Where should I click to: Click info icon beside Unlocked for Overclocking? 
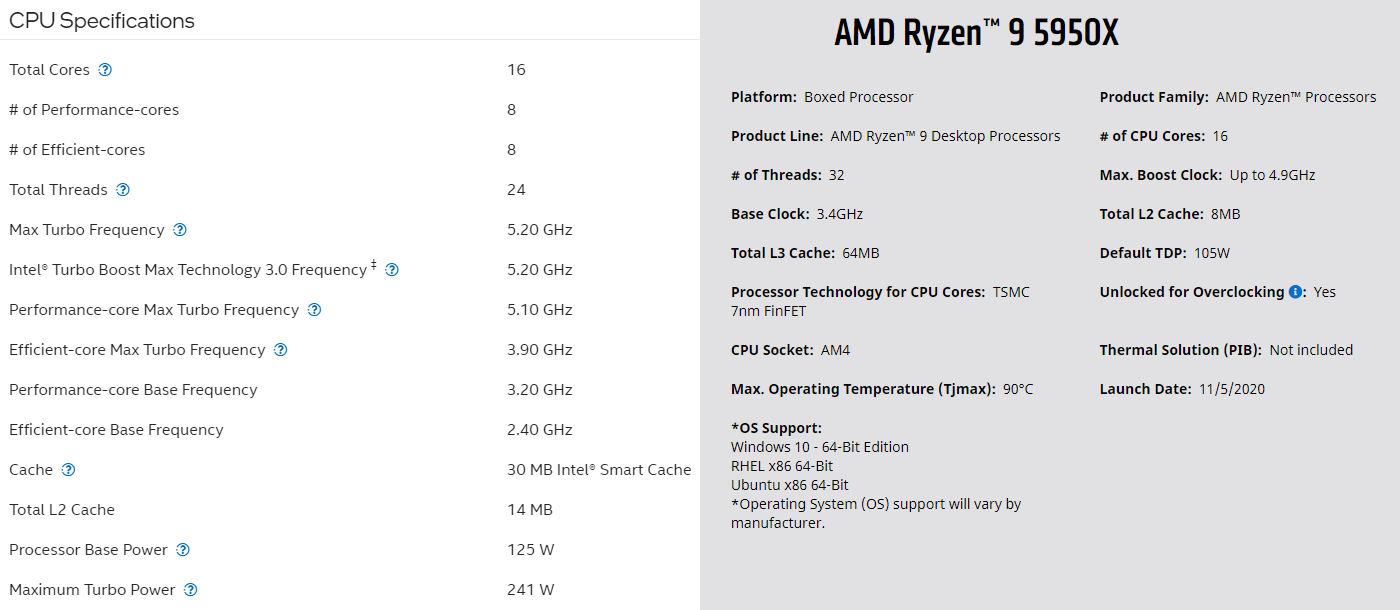(x=1296, y=292)
